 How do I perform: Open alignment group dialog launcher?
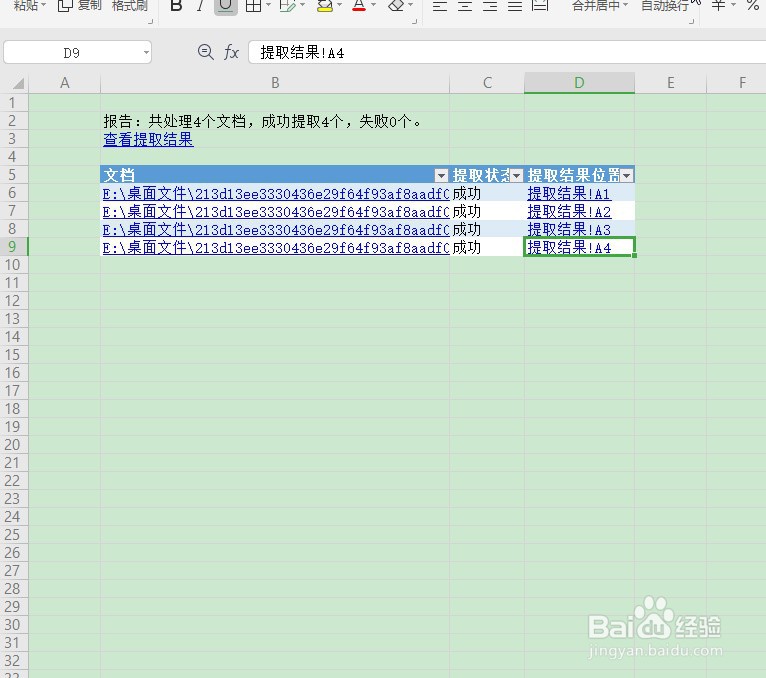click(x=691, y=21)
